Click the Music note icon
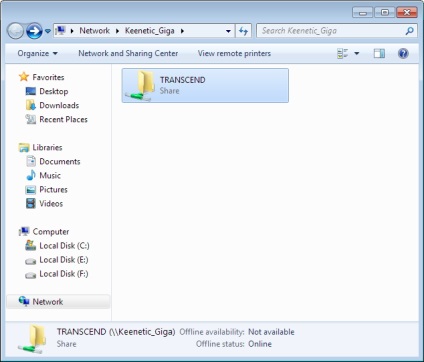Screen dimensions: 424x362 tap(31, 175)
